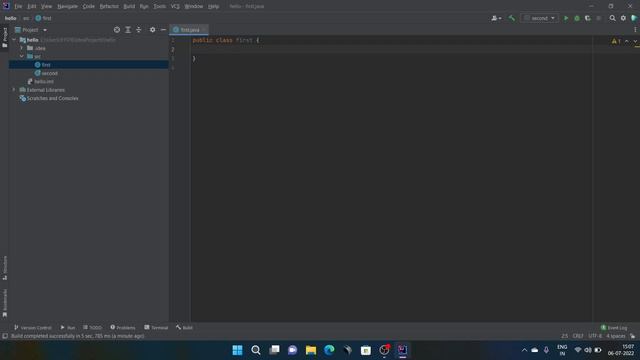This screenshot has width=640, height=360.
Task: Click the teal icon at the toolbar's right end
Action: [634, 18]
